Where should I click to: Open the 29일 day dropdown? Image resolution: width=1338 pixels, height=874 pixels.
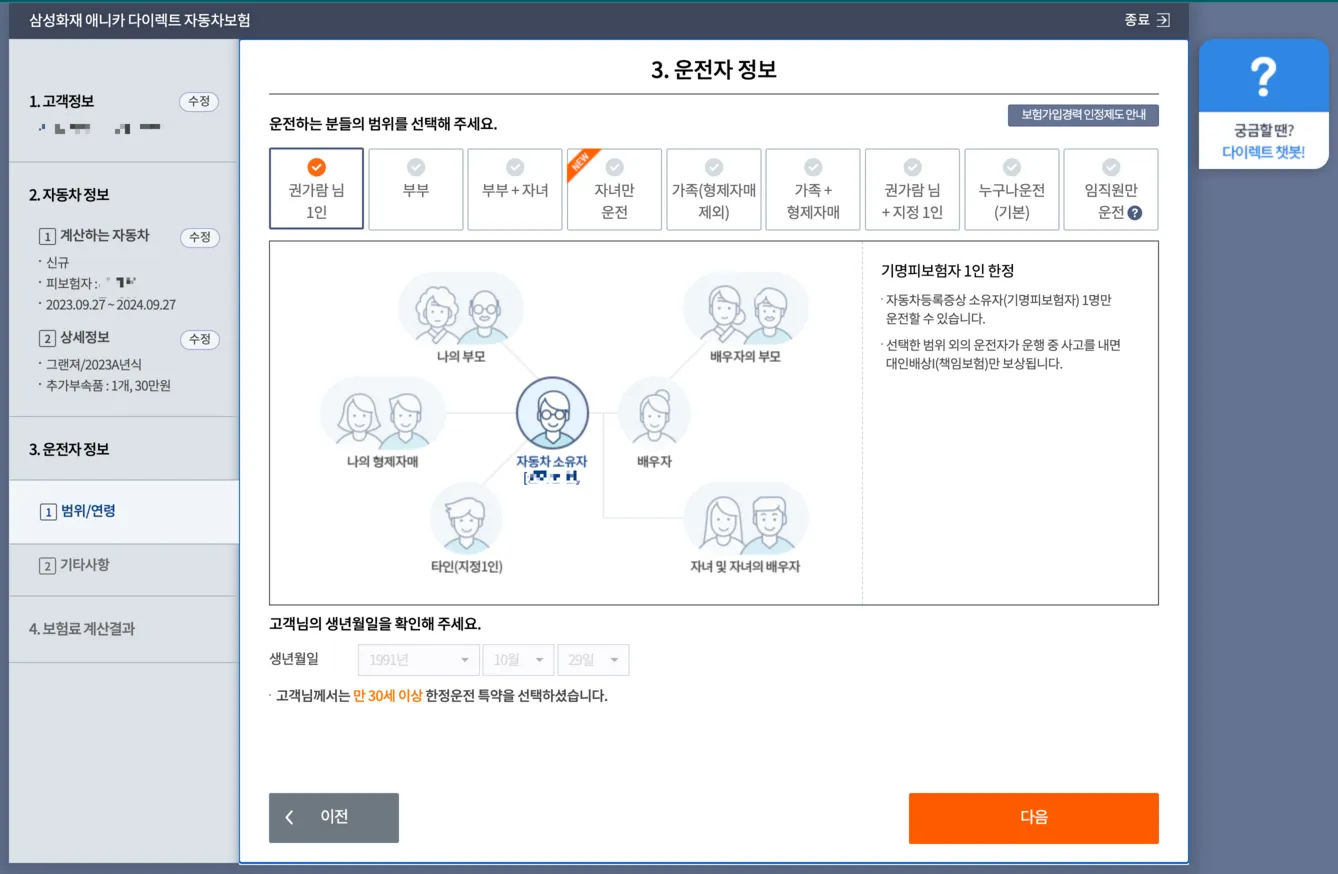point(592,659)
